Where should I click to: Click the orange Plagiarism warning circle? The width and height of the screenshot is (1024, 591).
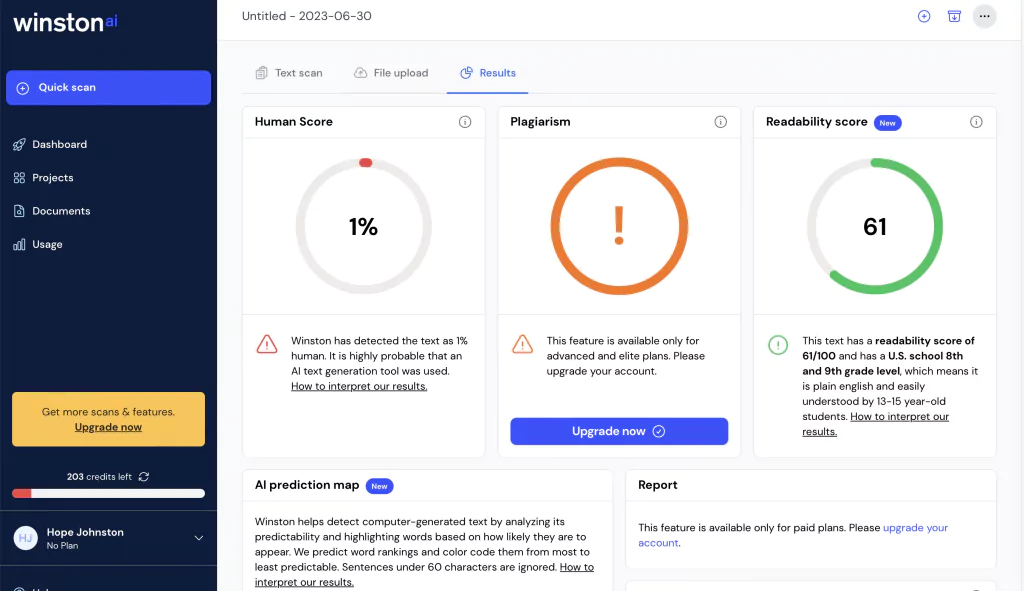pos(619,226)
